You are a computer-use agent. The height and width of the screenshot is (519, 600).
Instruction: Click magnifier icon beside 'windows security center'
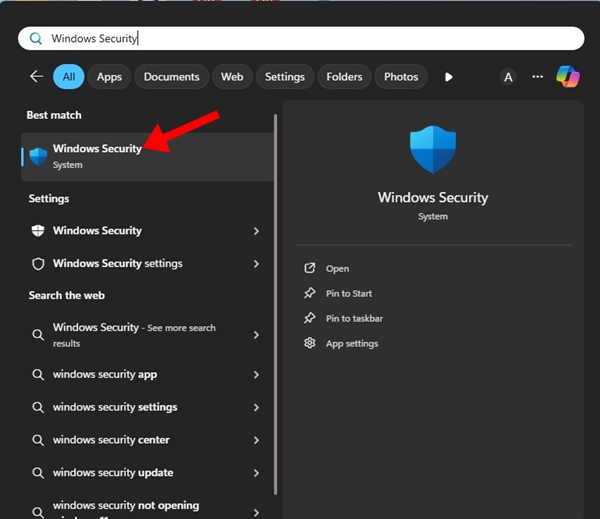click(x=38, y=440)
